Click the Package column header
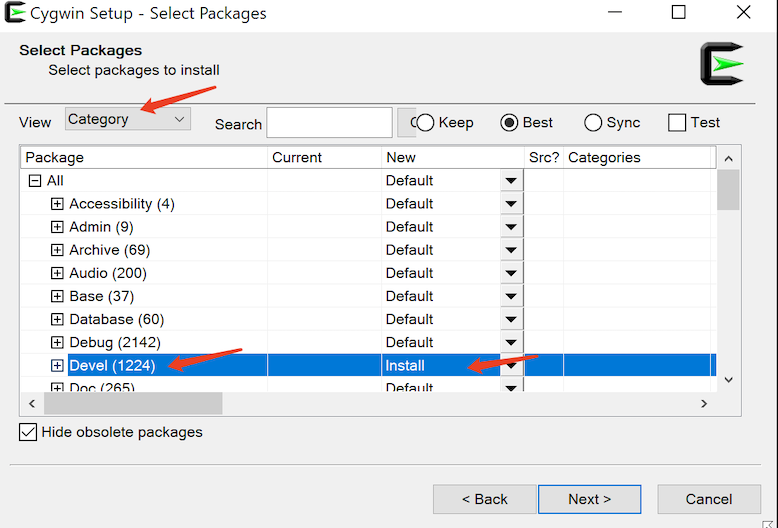Viewport: 778px width, 528px height. point(143,157)
